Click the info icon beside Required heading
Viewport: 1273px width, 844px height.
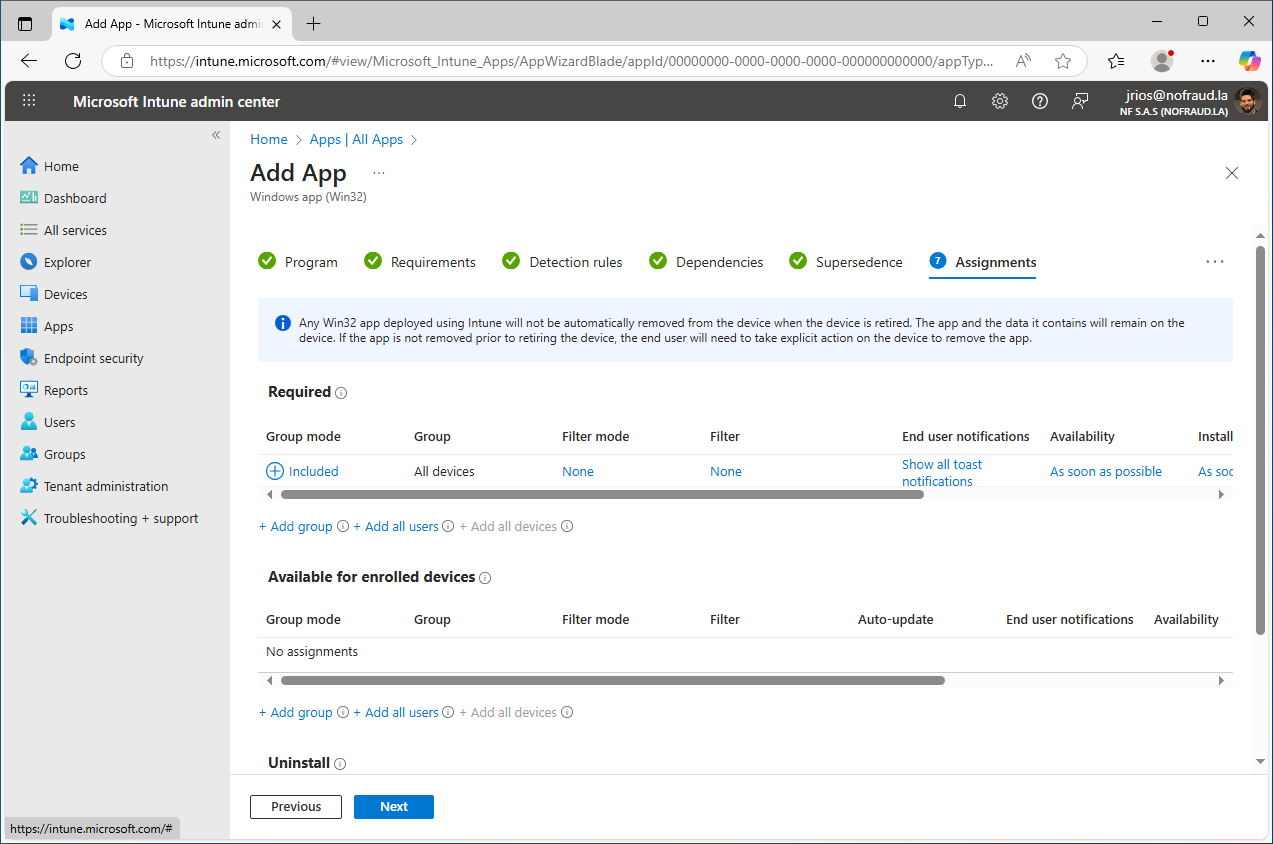[341, 393]
